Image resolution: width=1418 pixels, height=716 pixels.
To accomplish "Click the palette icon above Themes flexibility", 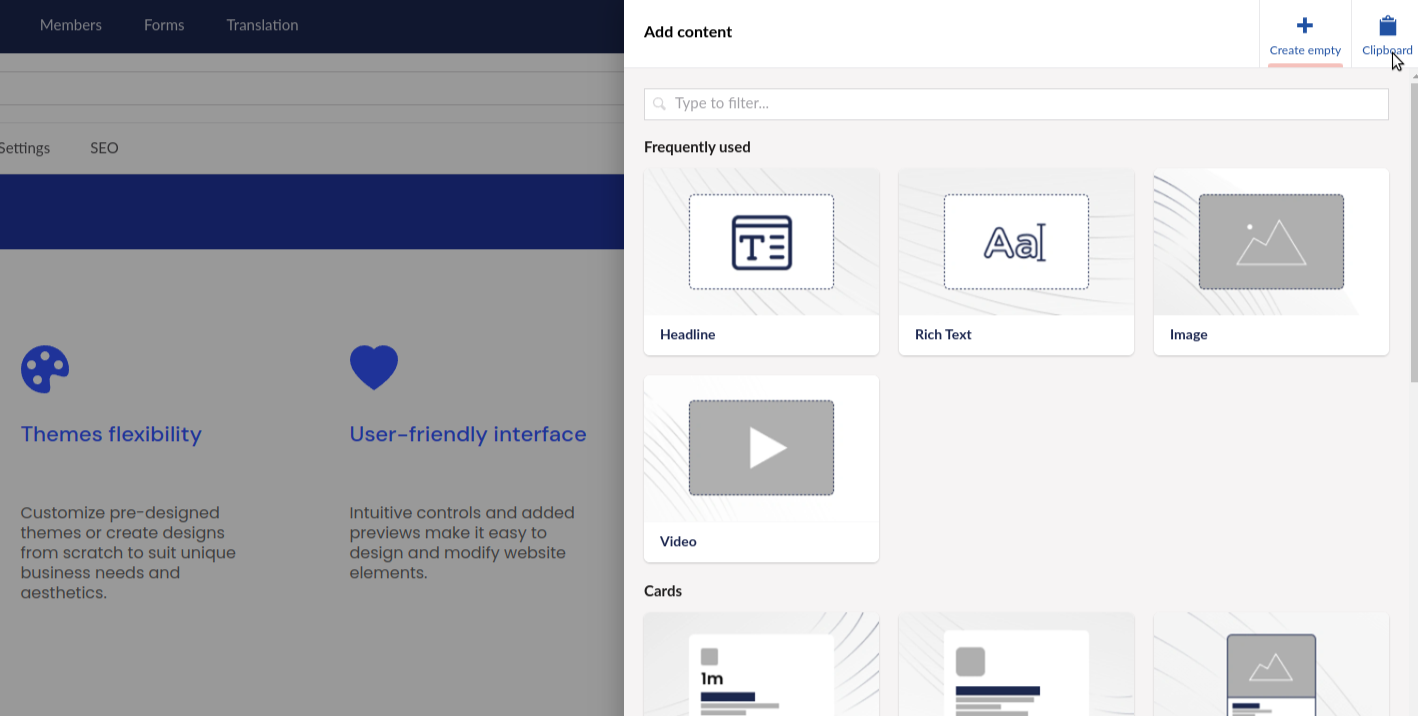I will click(45, 370).
